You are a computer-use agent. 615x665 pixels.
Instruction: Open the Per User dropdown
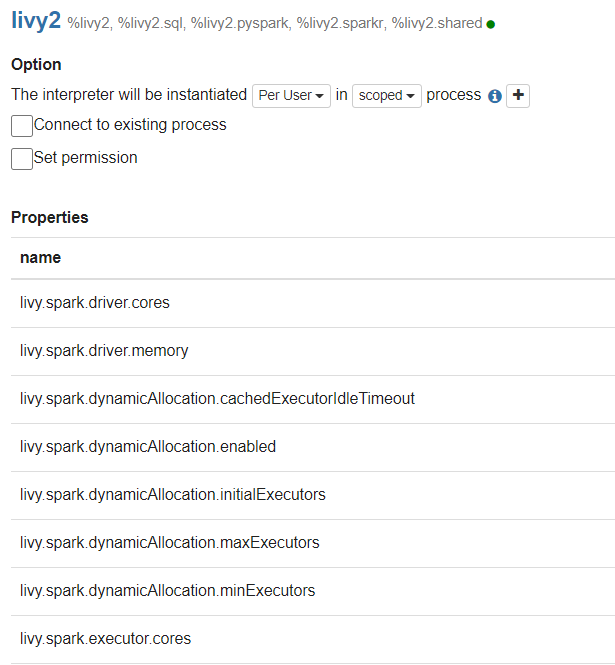[x=291, y=95]
